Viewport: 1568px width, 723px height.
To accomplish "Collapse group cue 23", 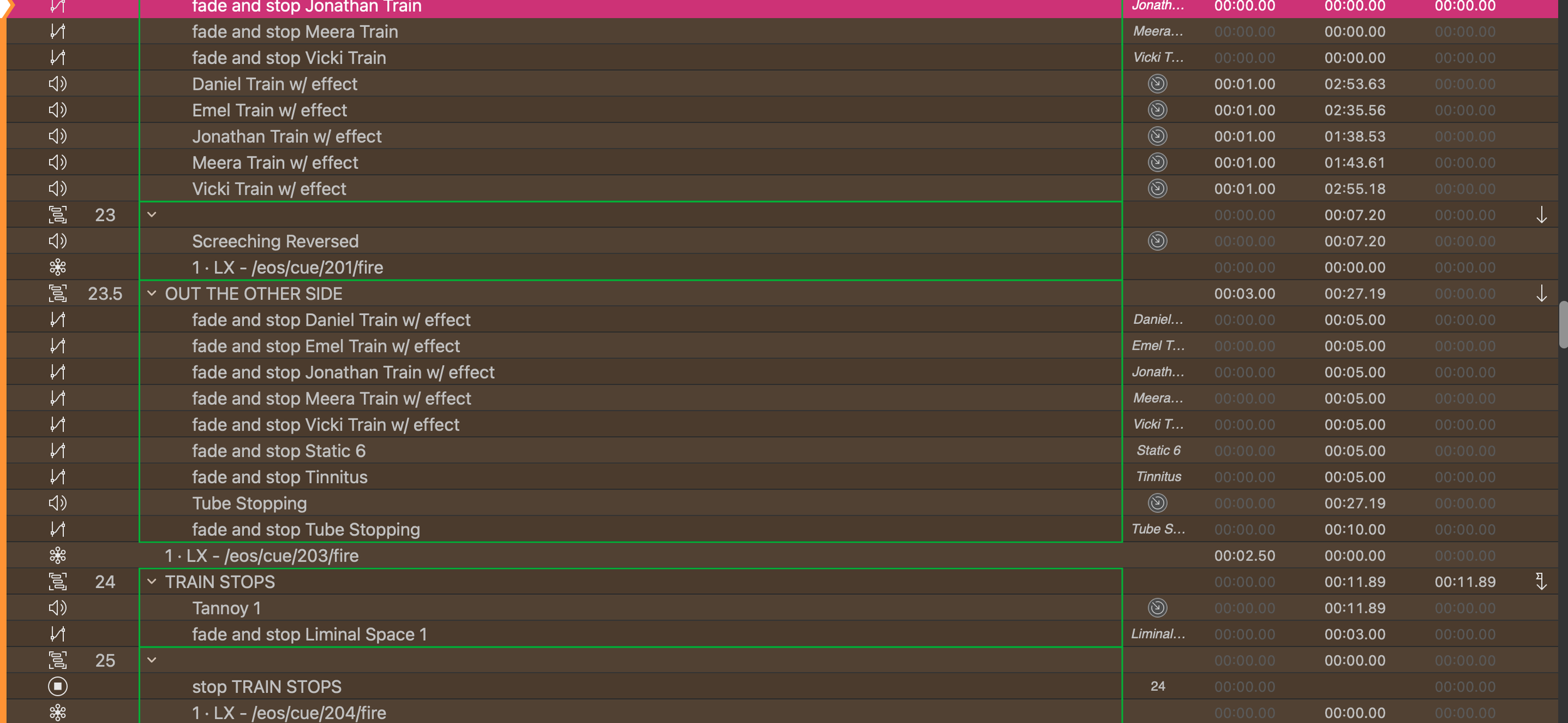I will click(x=152, y=215).
